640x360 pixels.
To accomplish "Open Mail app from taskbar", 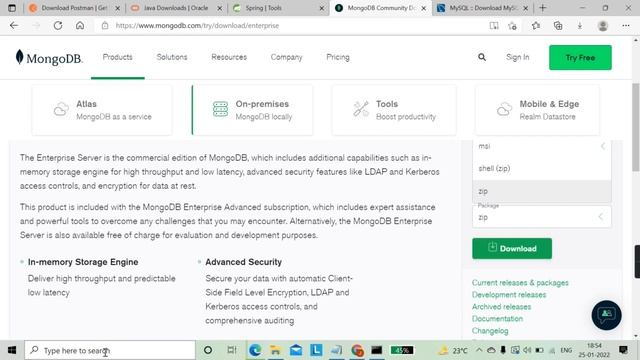I will [296, 350].
